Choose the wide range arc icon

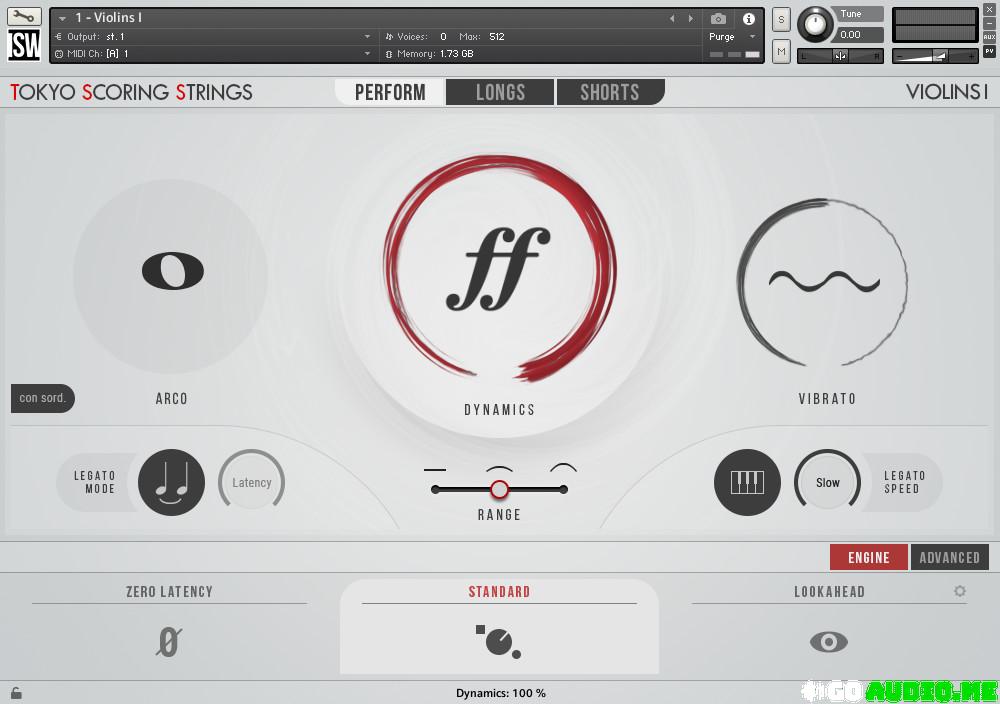pyautogui.click(x=564, y=468)
